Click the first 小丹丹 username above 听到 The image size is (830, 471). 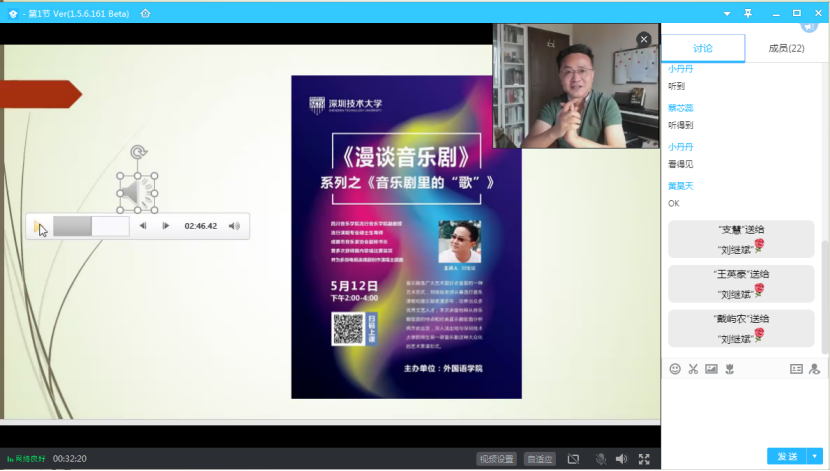[680, 69]
